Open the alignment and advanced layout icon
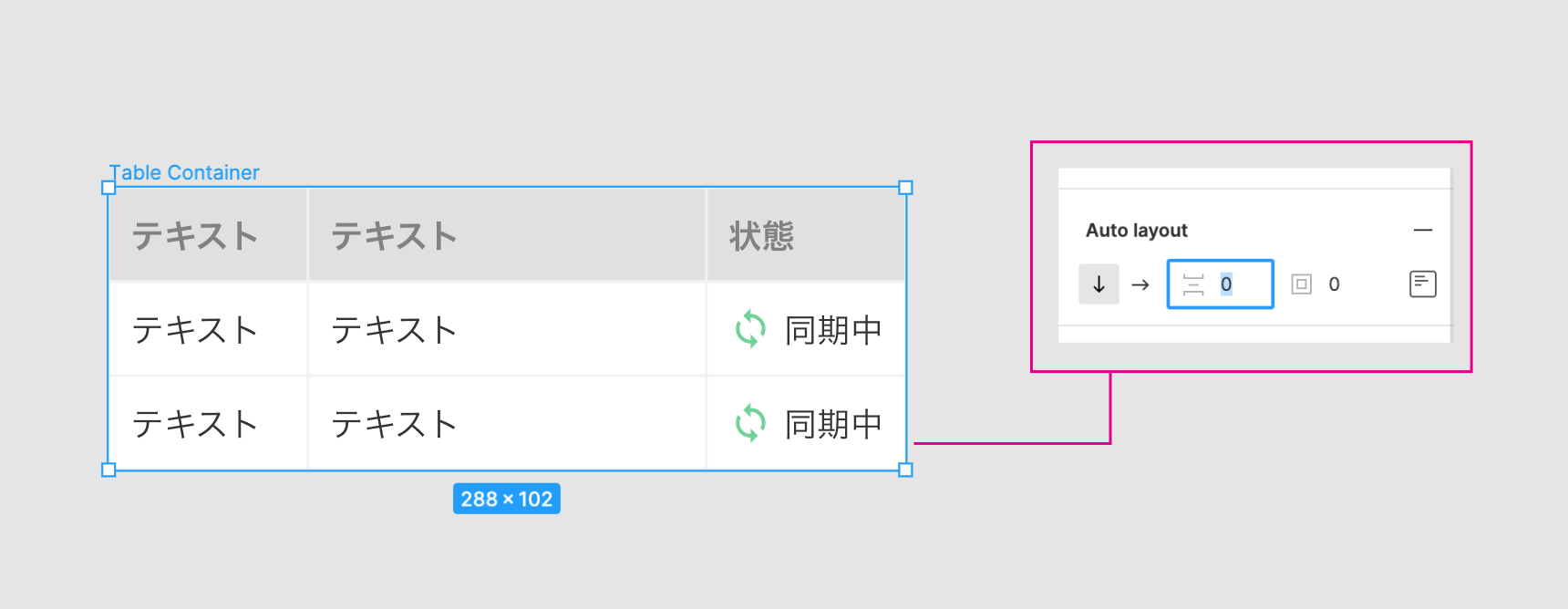This screenshot has height=609, width=1568. [x=1422, y=284]
